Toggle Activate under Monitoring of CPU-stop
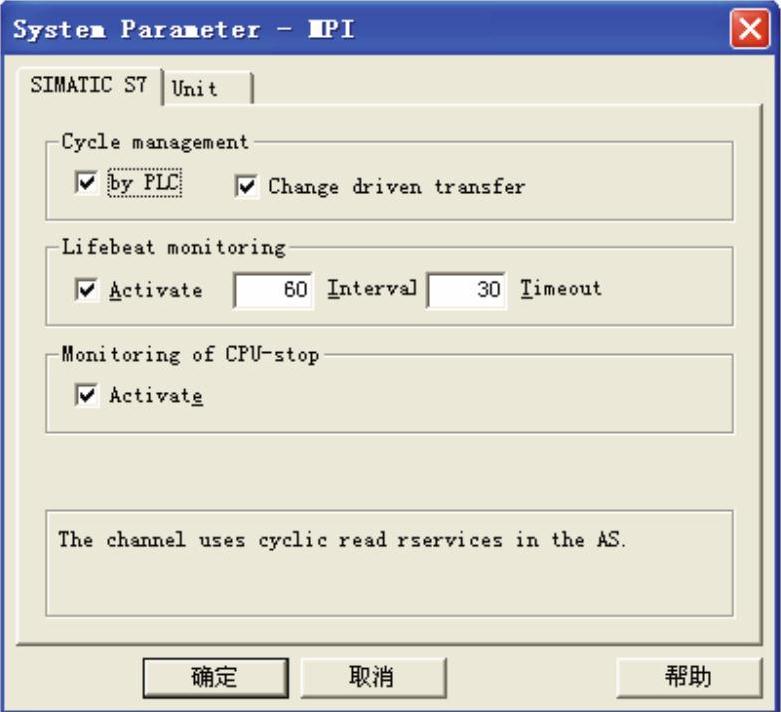This screenshot has width=781, height=712. point(87,395)
